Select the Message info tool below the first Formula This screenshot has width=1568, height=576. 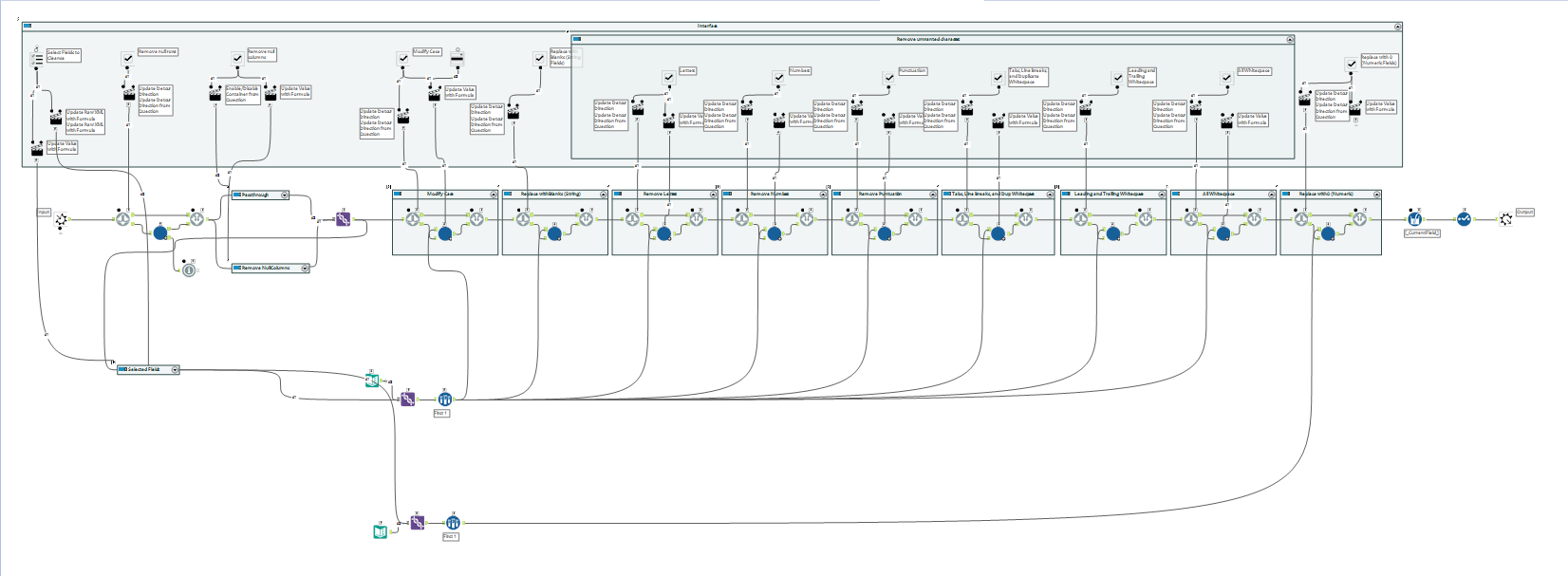pos(189,270)
